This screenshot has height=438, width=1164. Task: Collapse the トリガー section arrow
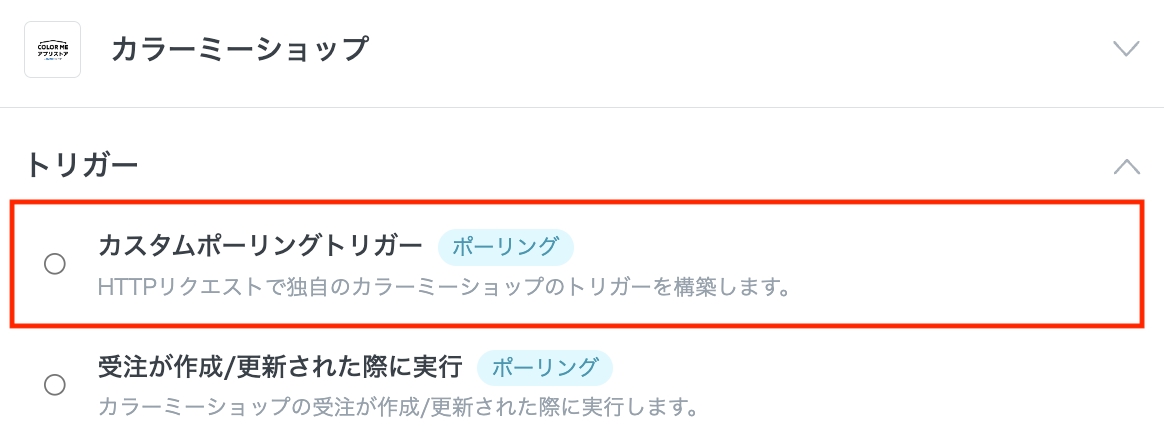1126,165
